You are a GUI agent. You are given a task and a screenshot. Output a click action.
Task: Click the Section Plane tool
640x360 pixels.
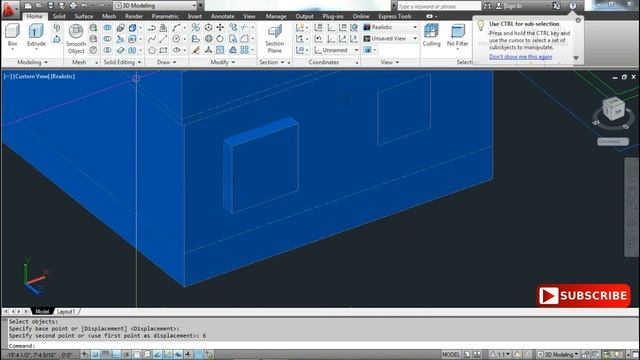(x=274, y=38)
